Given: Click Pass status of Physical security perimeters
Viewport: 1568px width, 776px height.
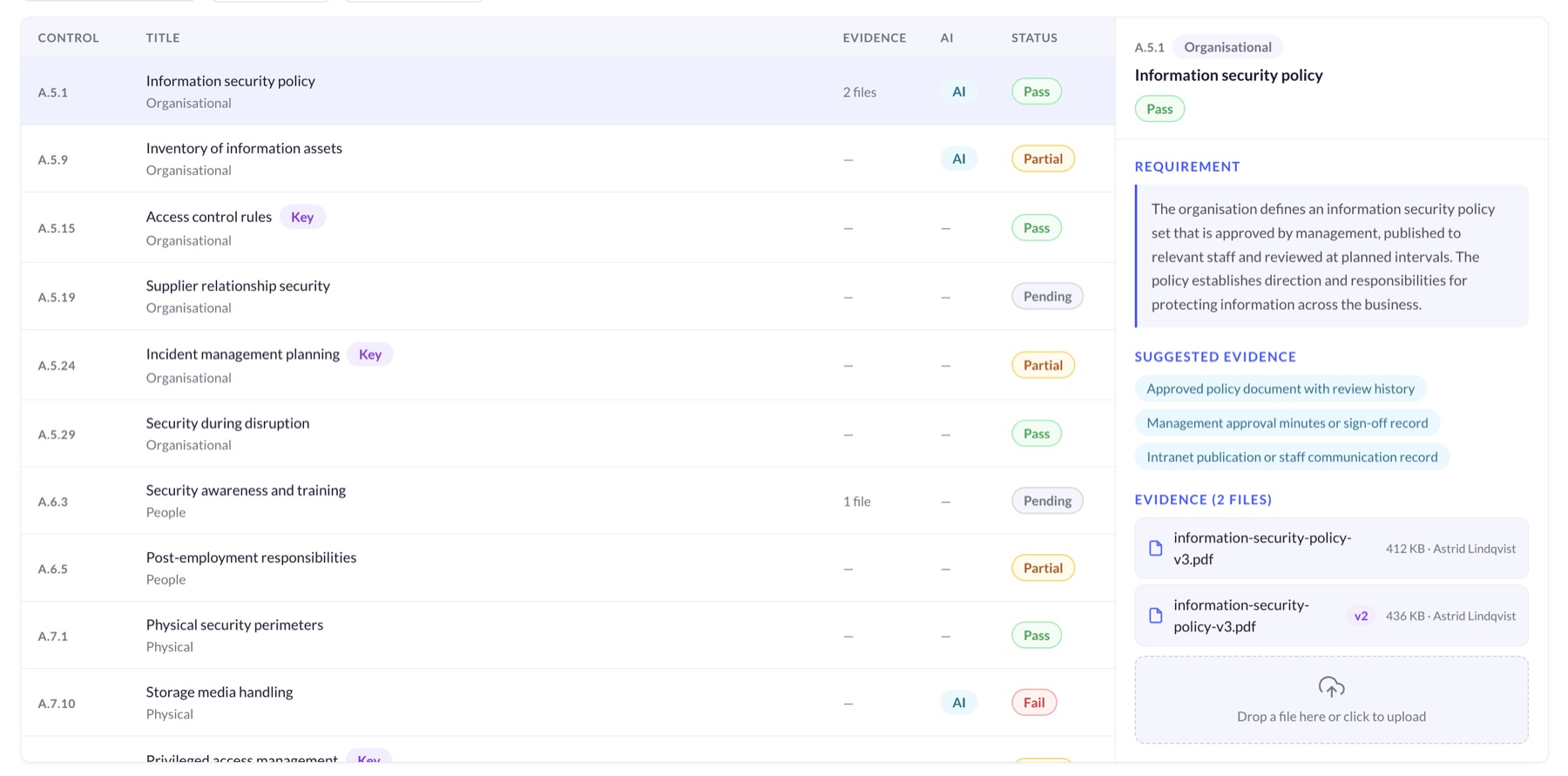Looking at the screenshot, I should pos(1037,635).
